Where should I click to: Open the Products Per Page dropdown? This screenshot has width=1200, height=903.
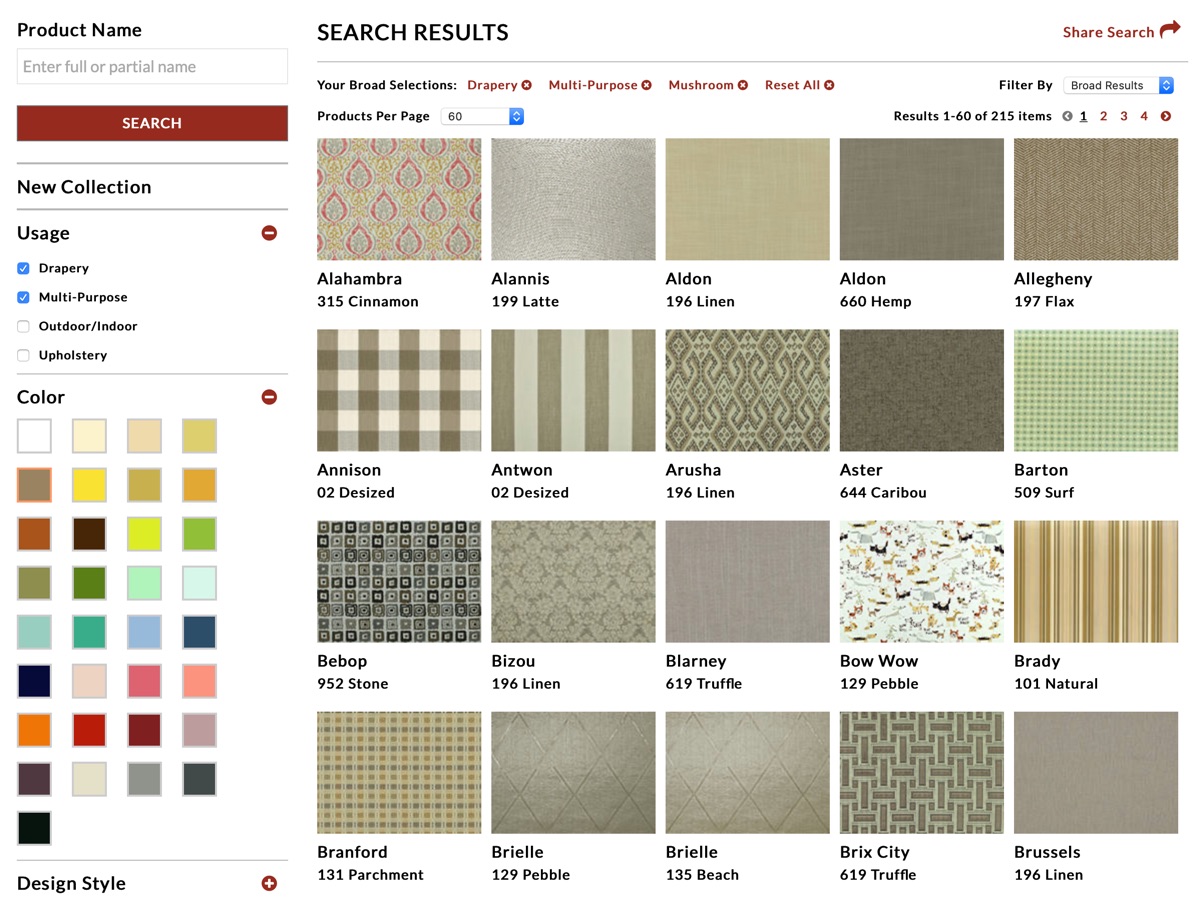[482, 116]
